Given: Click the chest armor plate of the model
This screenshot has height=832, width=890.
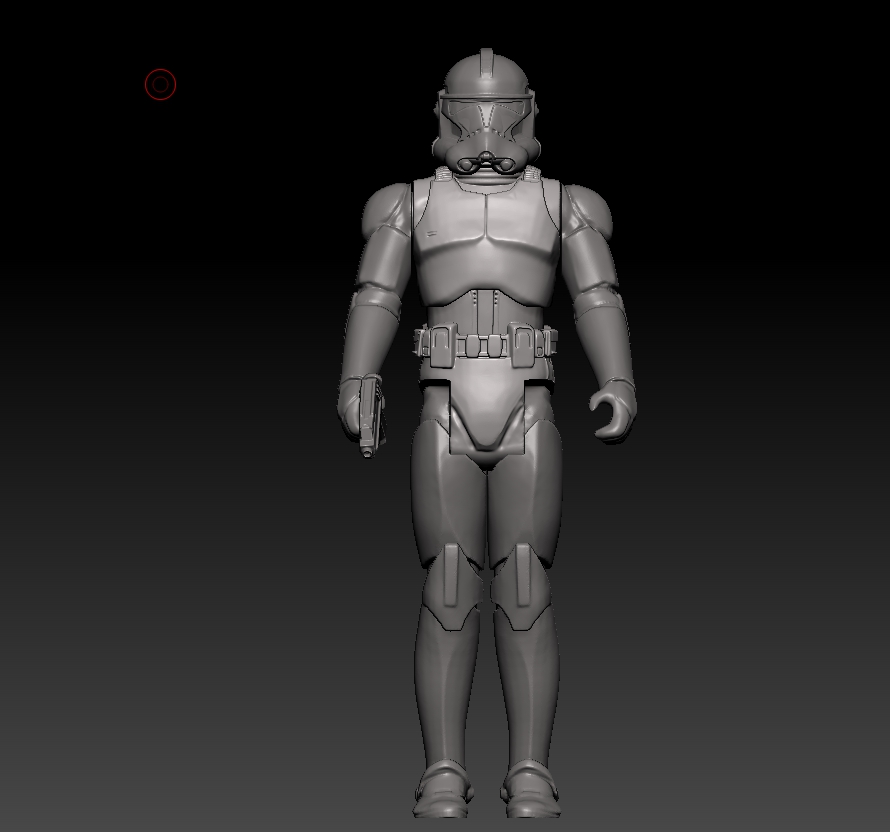Looking at the screenshot, I should tap(486, 243).
